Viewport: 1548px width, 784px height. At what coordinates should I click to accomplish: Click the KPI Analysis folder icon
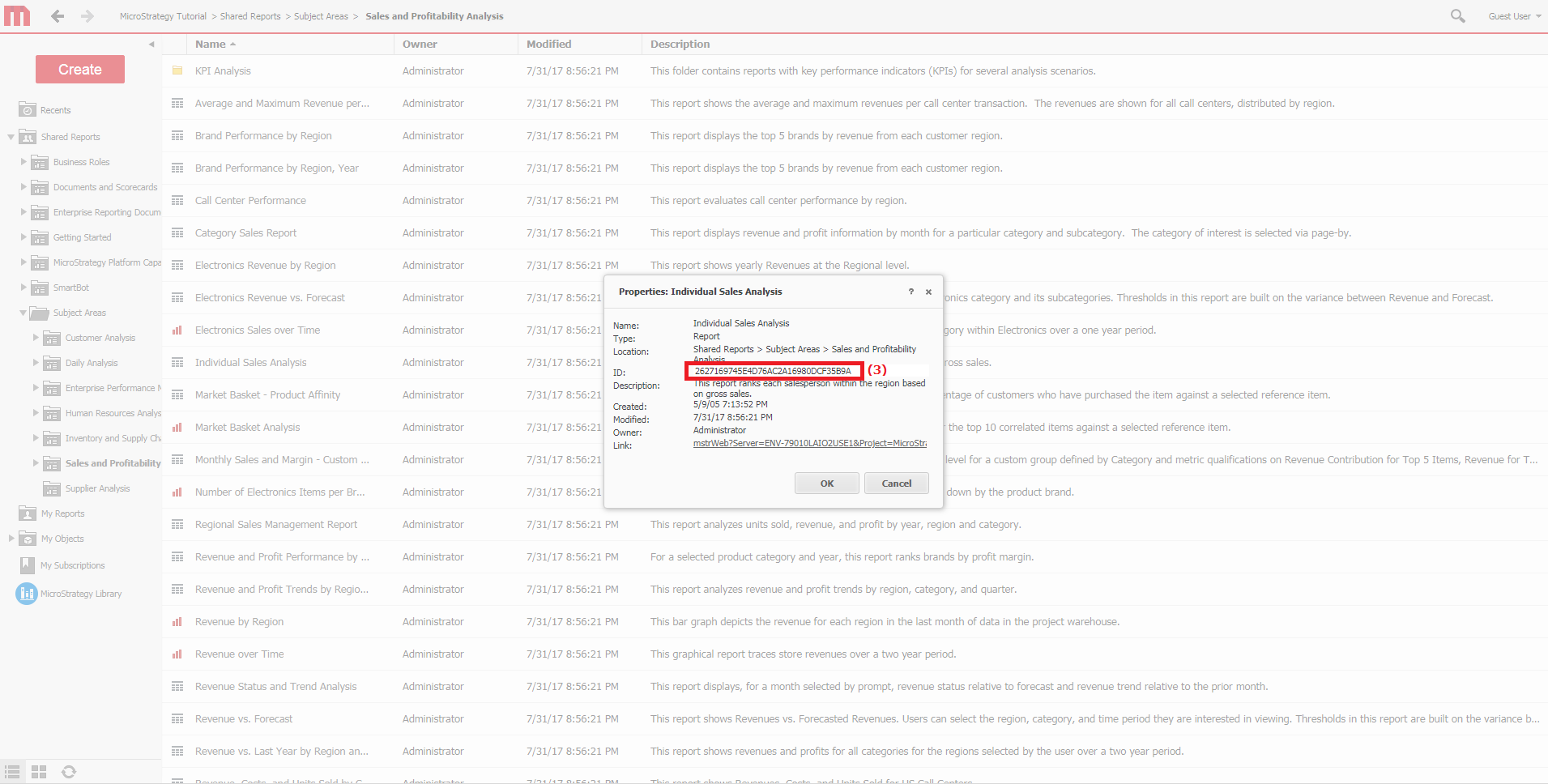[x=177, y=71]
